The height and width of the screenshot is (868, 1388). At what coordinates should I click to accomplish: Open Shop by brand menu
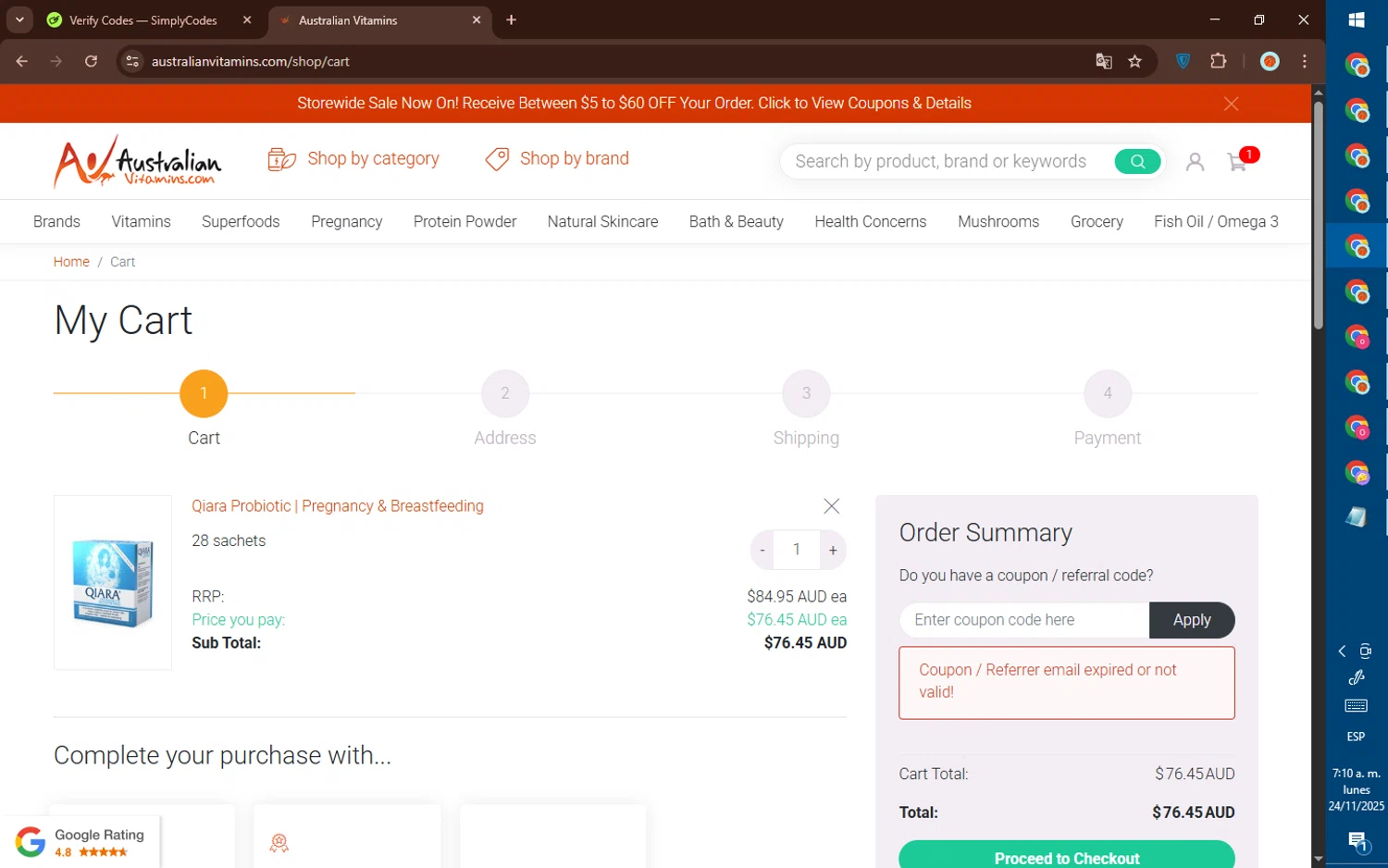[557, 159]
